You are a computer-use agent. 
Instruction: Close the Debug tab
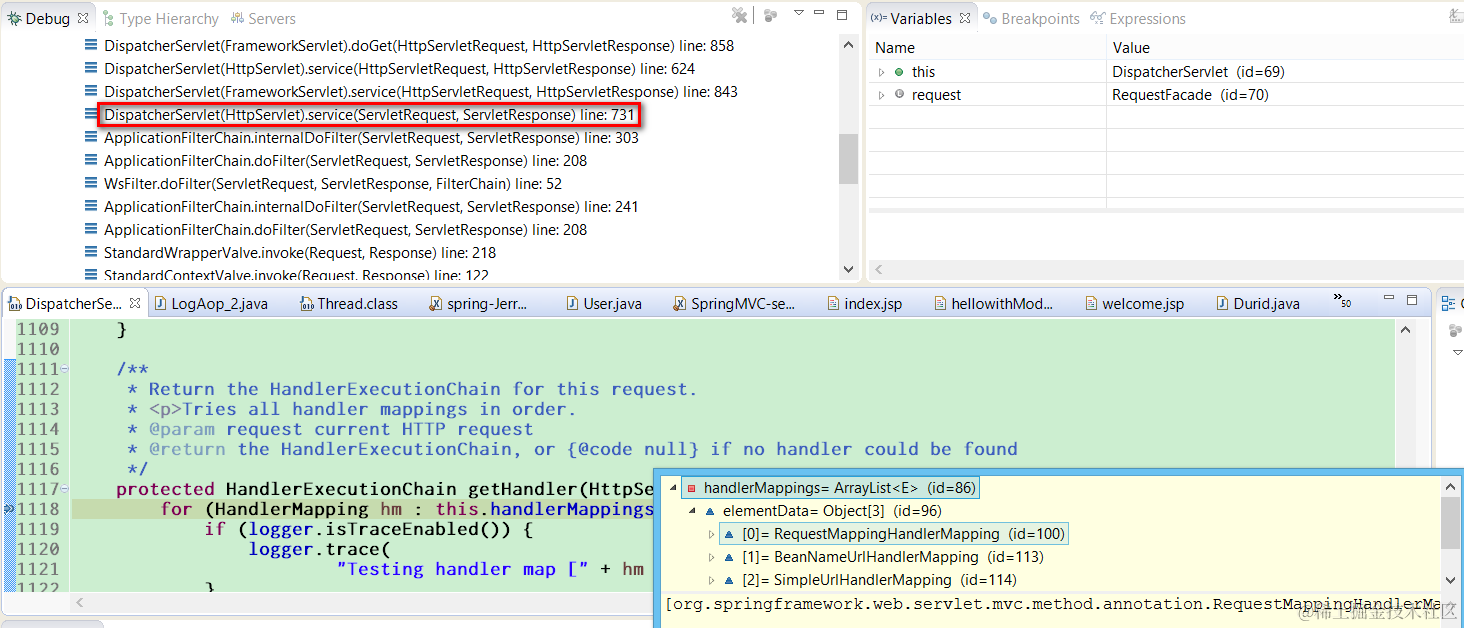click(x=83, y=18)
